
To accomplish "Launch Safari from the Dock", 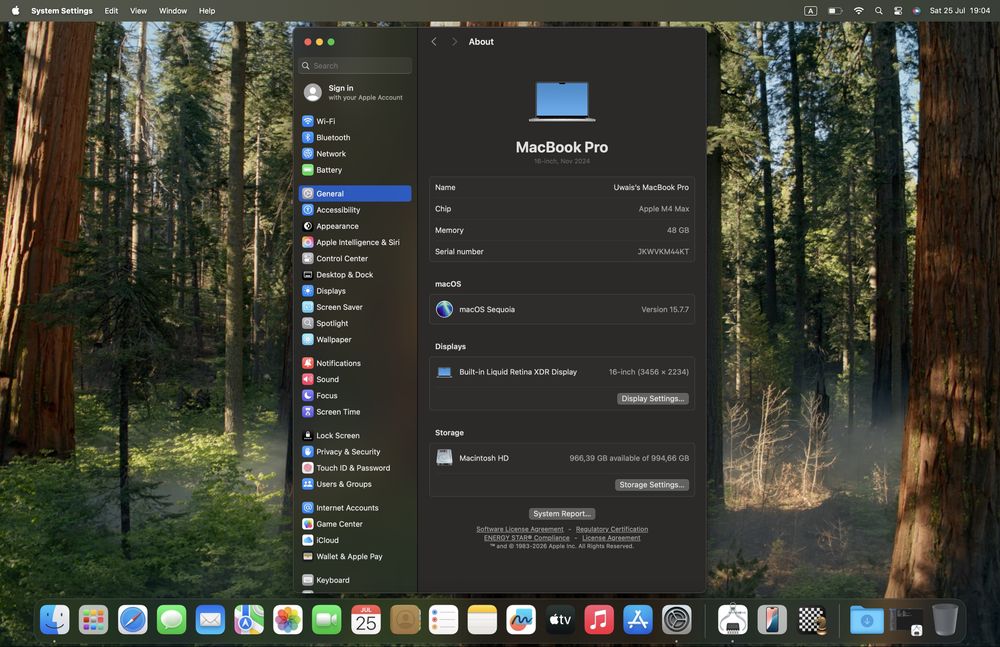I will click(x=133, y=620).
